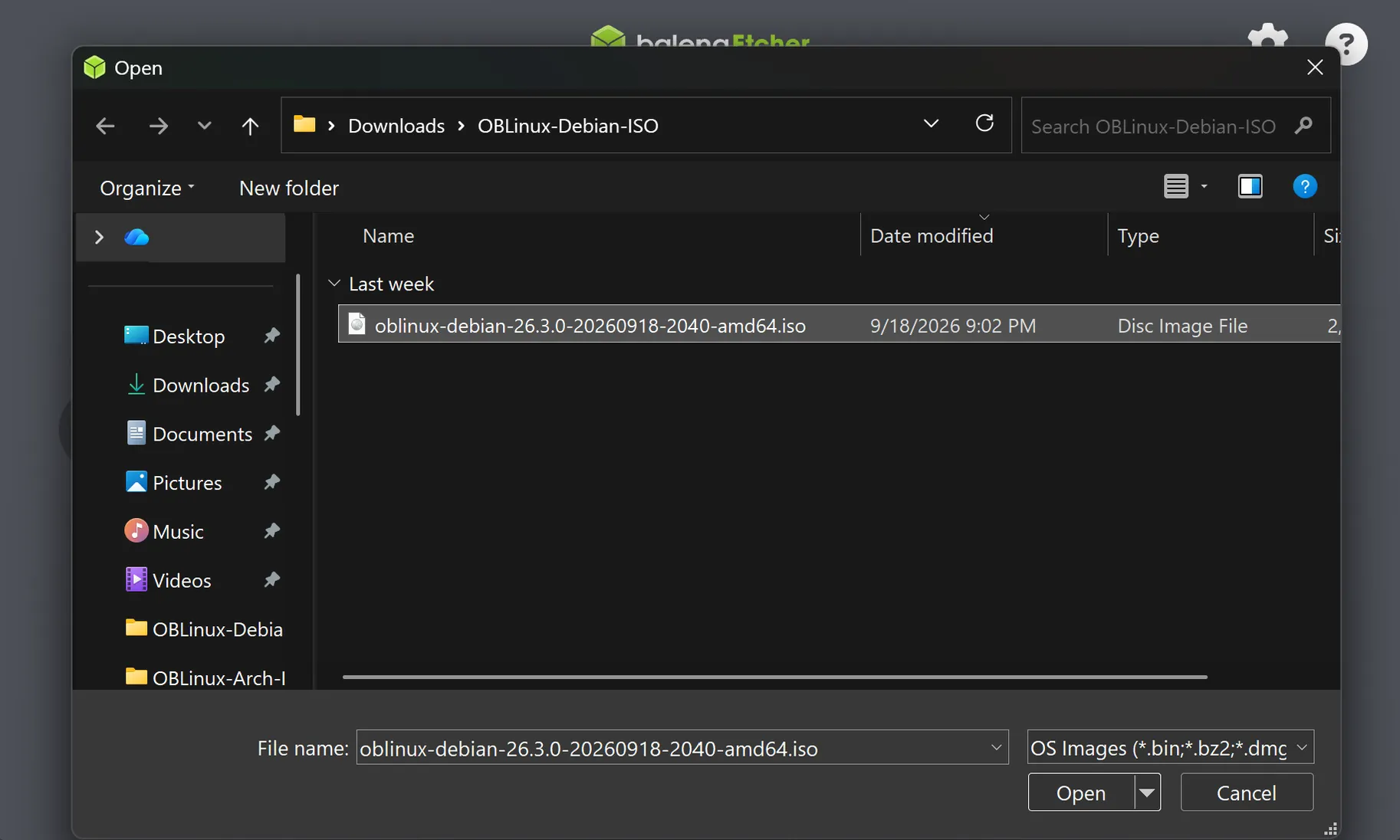Open balenaEtcher settings gear
Viewport: 1400px width, 840px height.
click(1267, 35)
